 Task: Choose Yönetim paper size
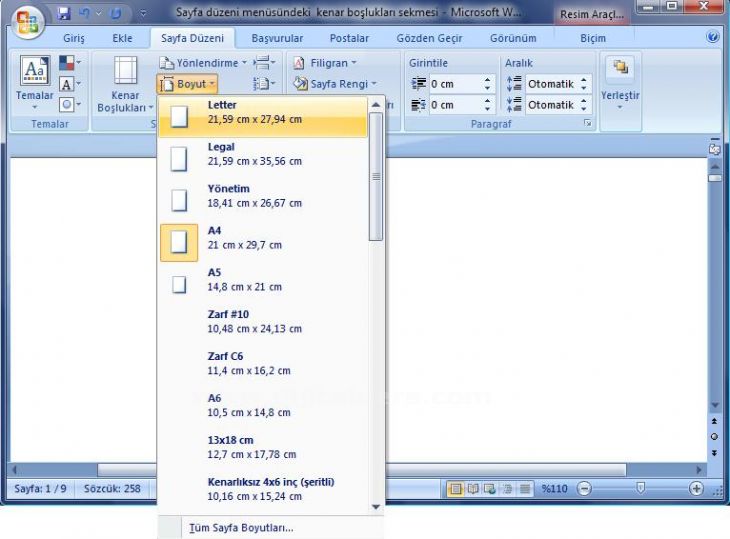(264, 200)
